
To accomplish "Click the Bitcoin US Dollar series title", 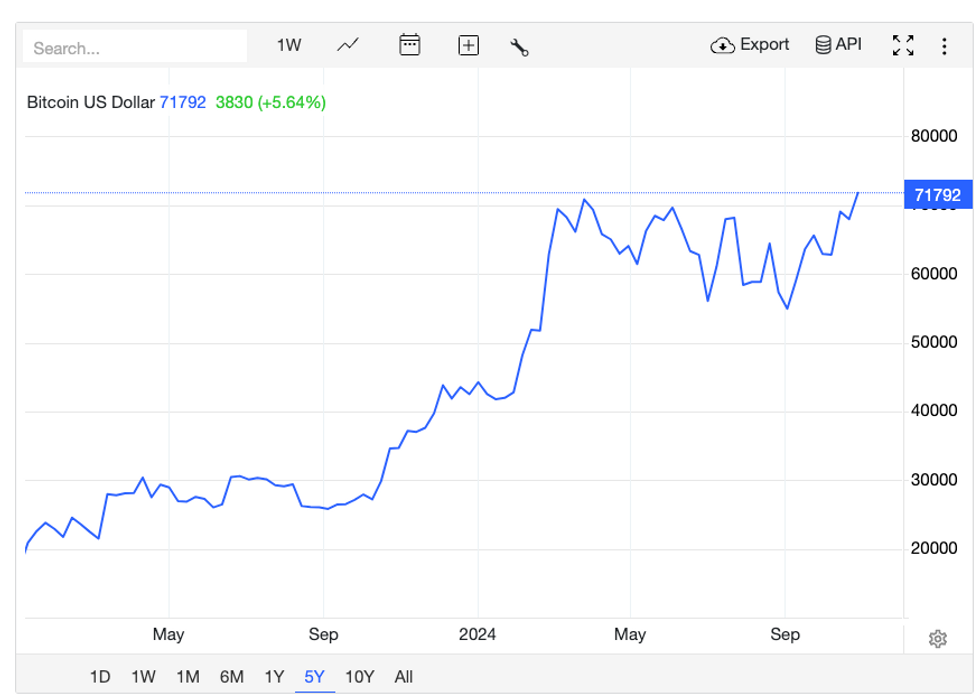I will (90, 102).
